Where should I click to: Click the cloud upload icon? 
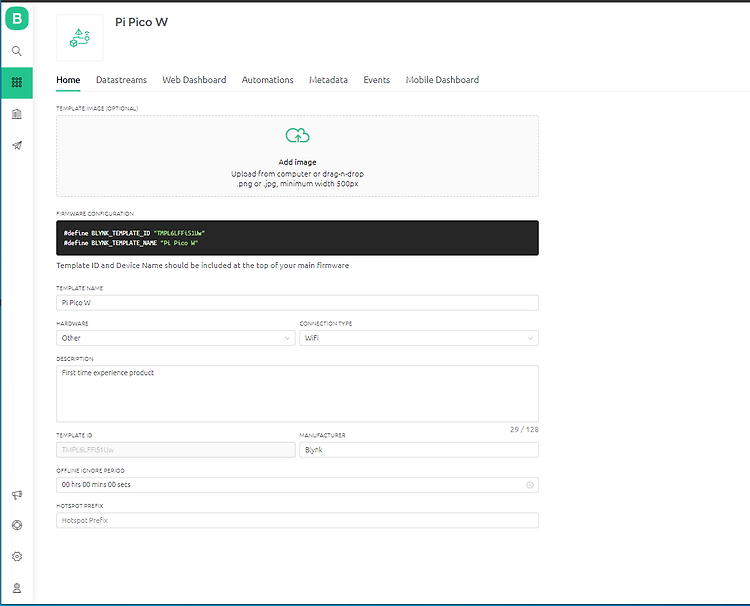298,136
